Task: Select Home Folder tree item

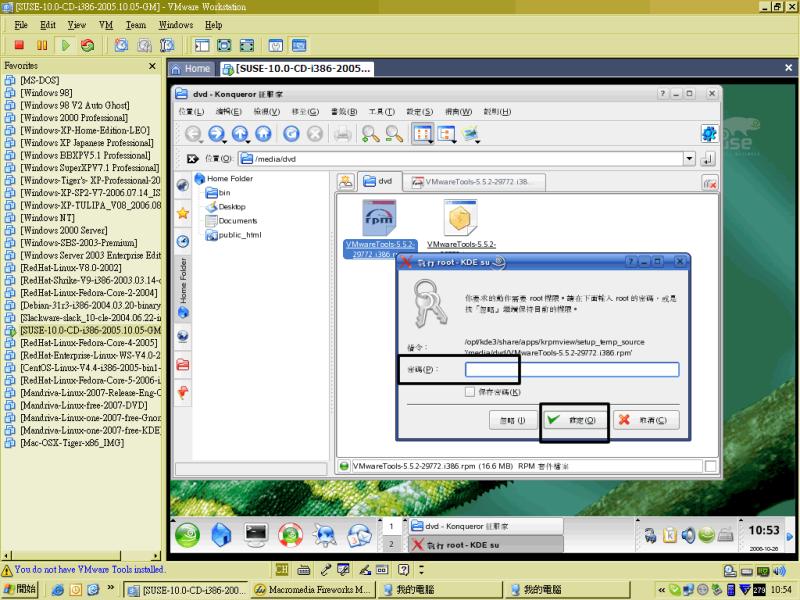Action: [223, 179]
